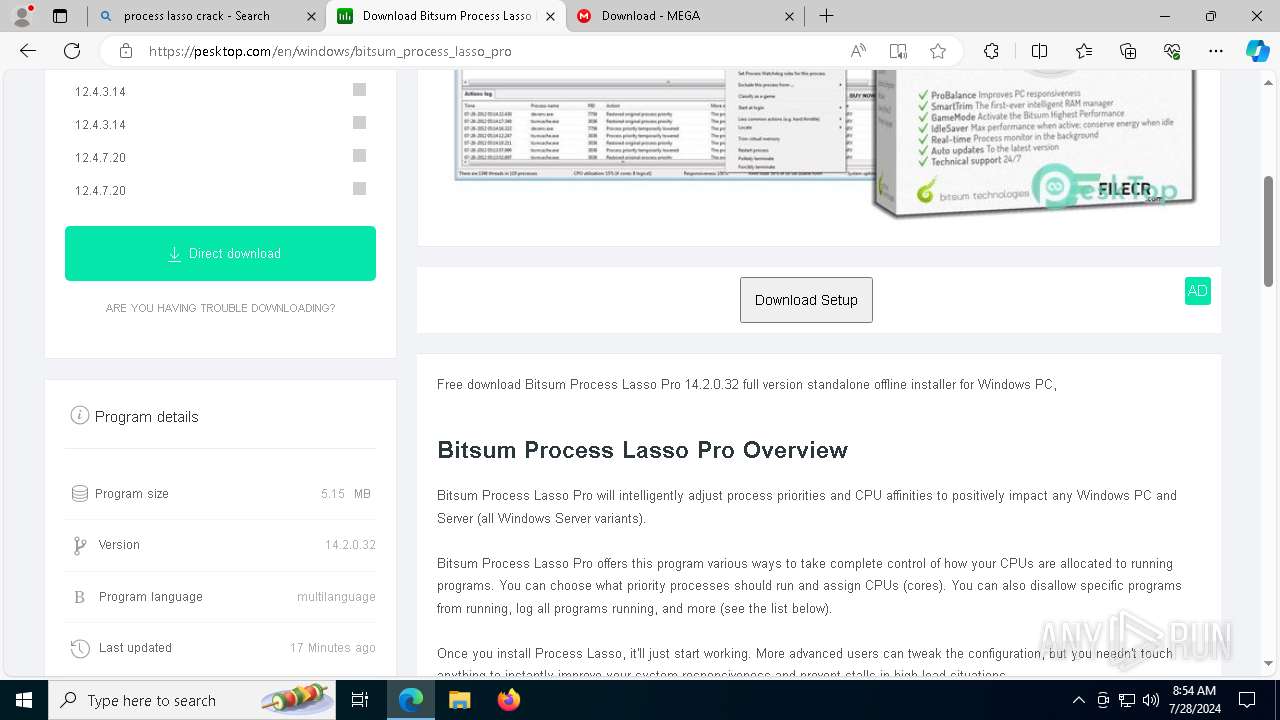Select the multilanguage value text
The width and height of the screenshot is (1280, 720).
click(336, 597)
